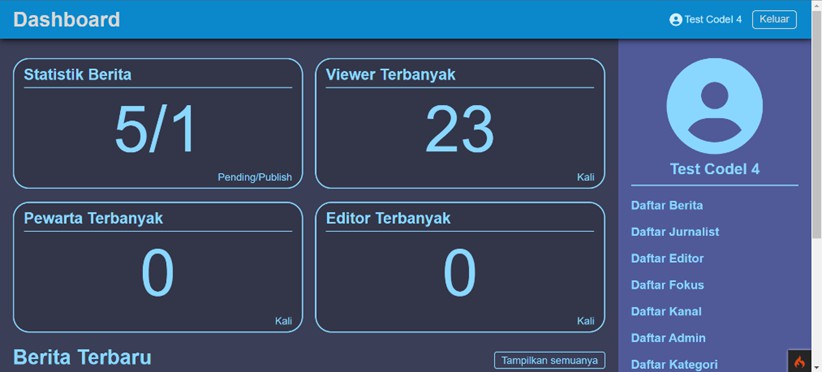Click the 0 value in Pewarta Terbanyak

point(157,273)
